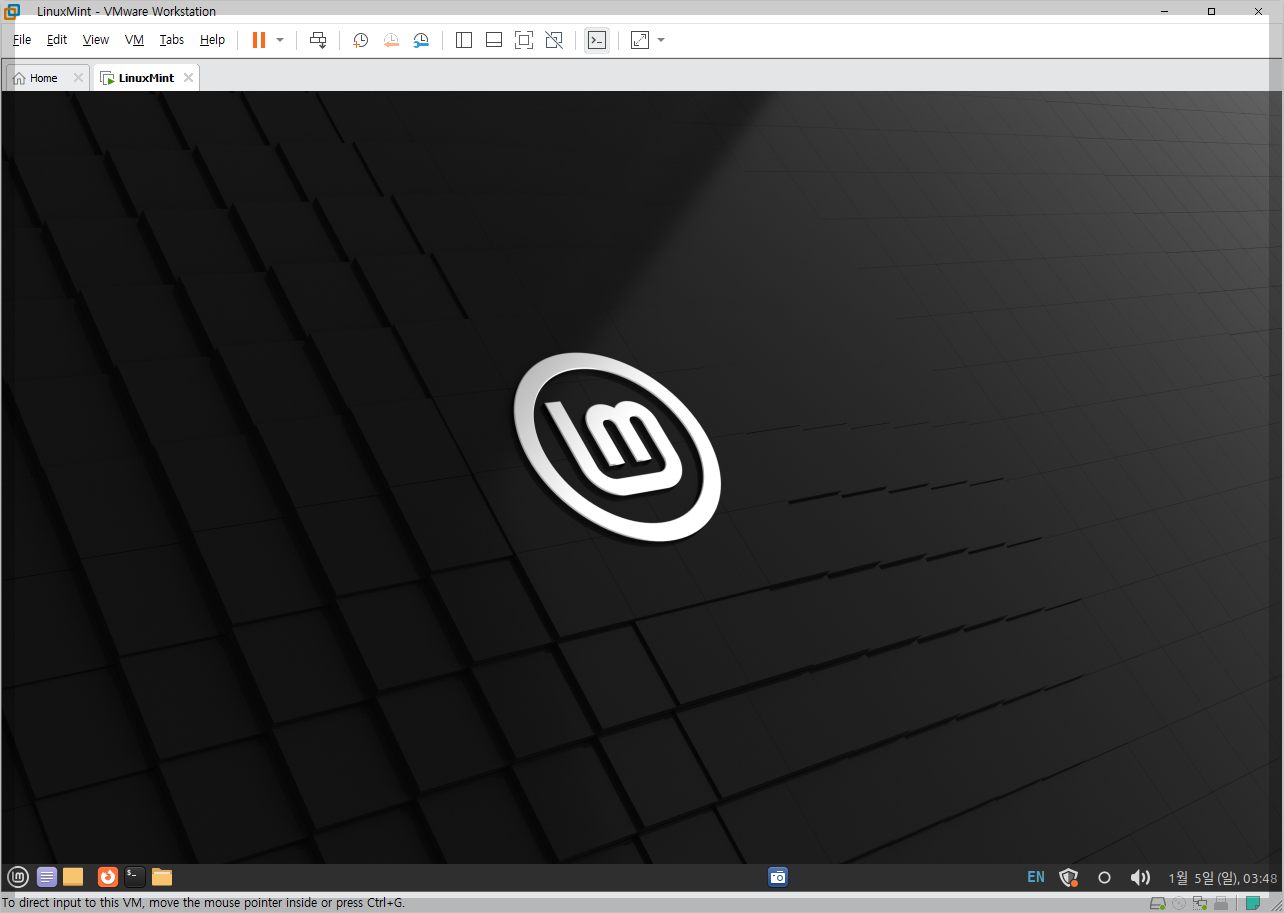Open the Edit menu
The height and width of the screenshot is (913, 1284).
tap(57, 40)
